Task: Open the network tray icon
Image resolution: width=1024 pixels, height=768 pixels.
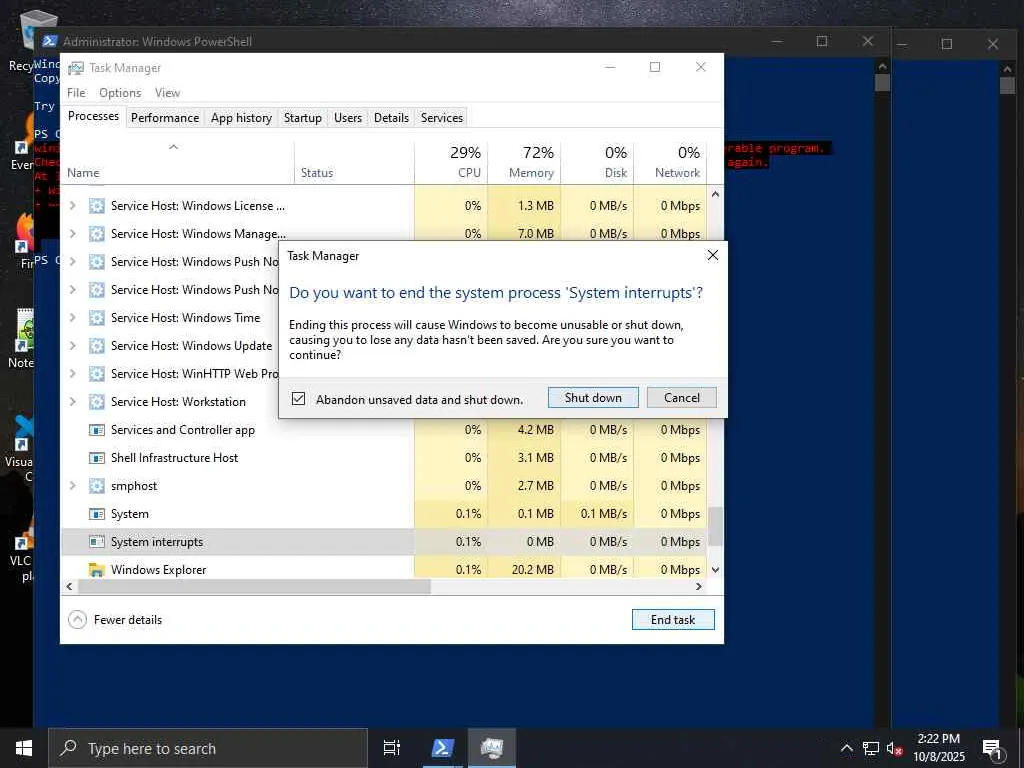Action: (x=871, y=748)
